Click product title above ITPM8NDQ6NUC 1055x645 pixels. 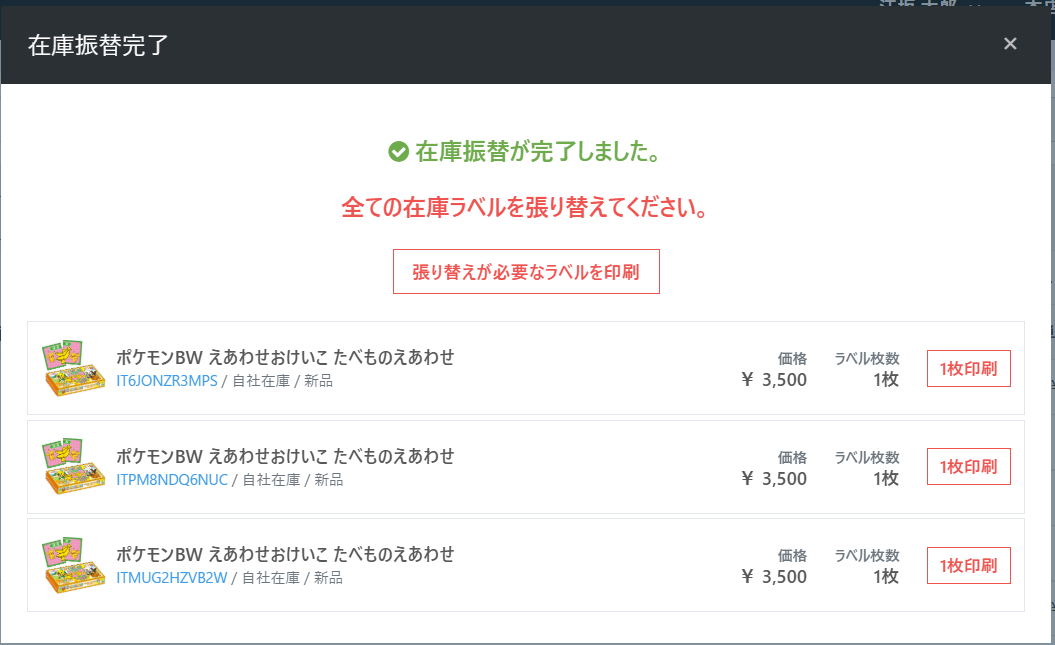click(285, 456)
